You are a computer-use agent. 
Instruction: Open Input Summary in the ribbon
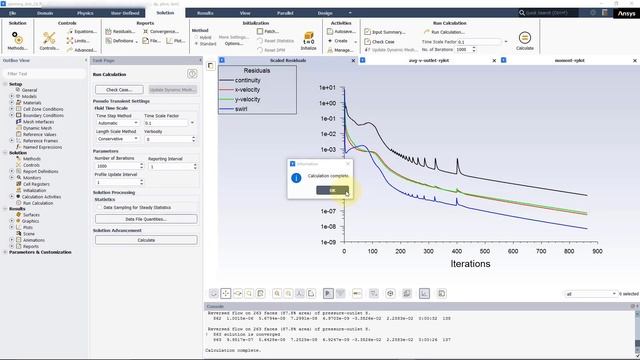coord(384,32)
